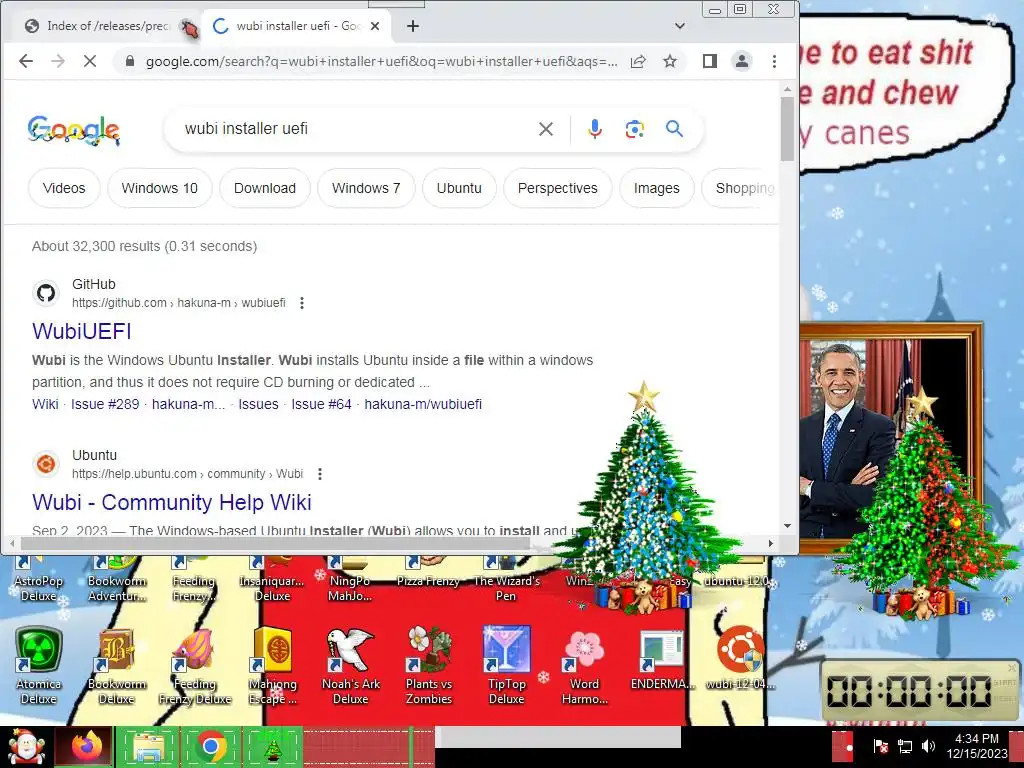Stop loading the page with X button
Screen dimensions: 1024x768
90,61
